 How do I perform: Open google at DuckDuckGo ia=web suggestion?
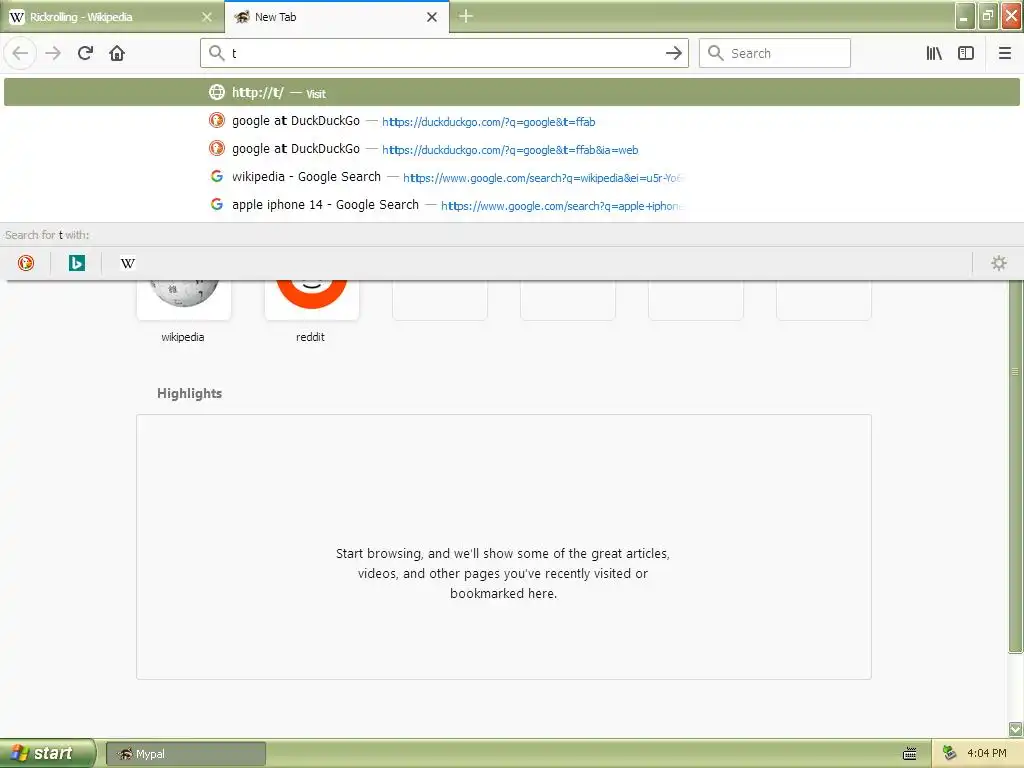[512, 149]
